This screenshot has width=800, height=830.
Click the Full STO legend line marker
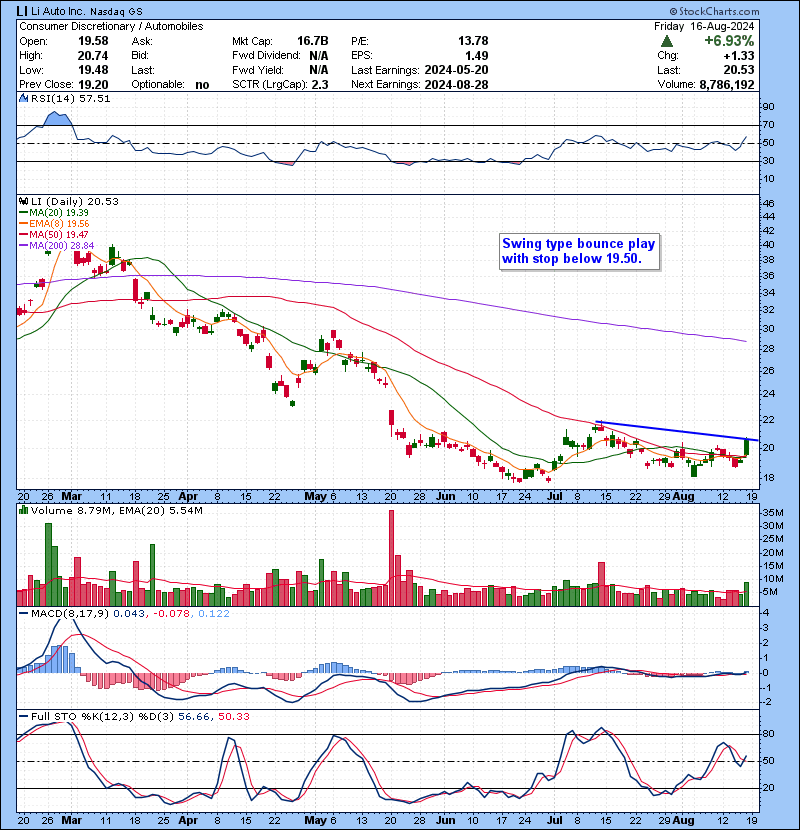(23, 716)
